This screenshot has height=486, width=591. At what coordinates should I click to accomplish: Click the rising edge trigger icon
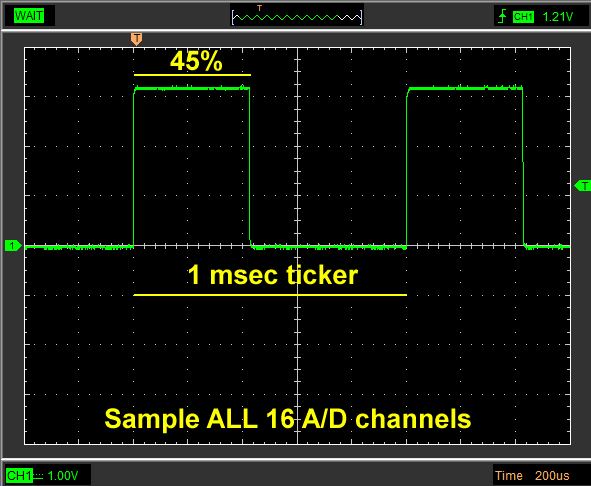502,17
